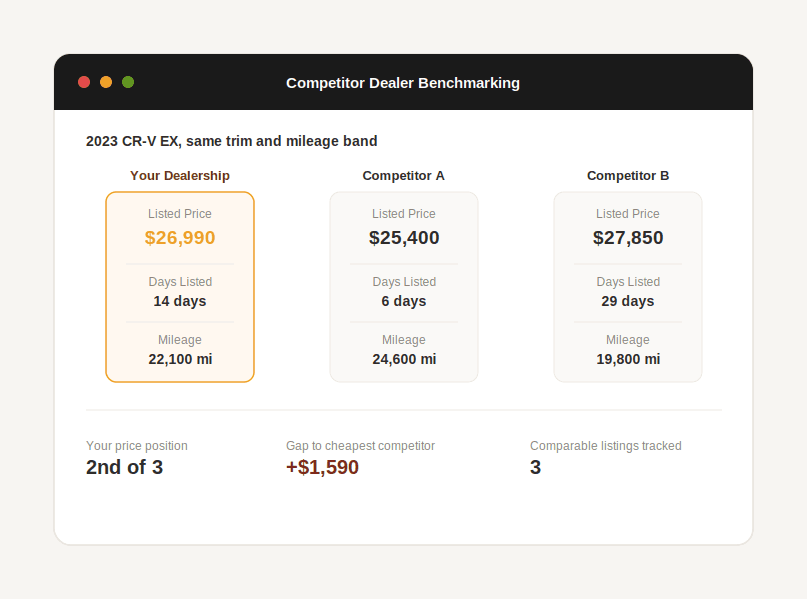Click the Your price position label
This screenshot has height=599, width=807.
[x=137, y=446]
